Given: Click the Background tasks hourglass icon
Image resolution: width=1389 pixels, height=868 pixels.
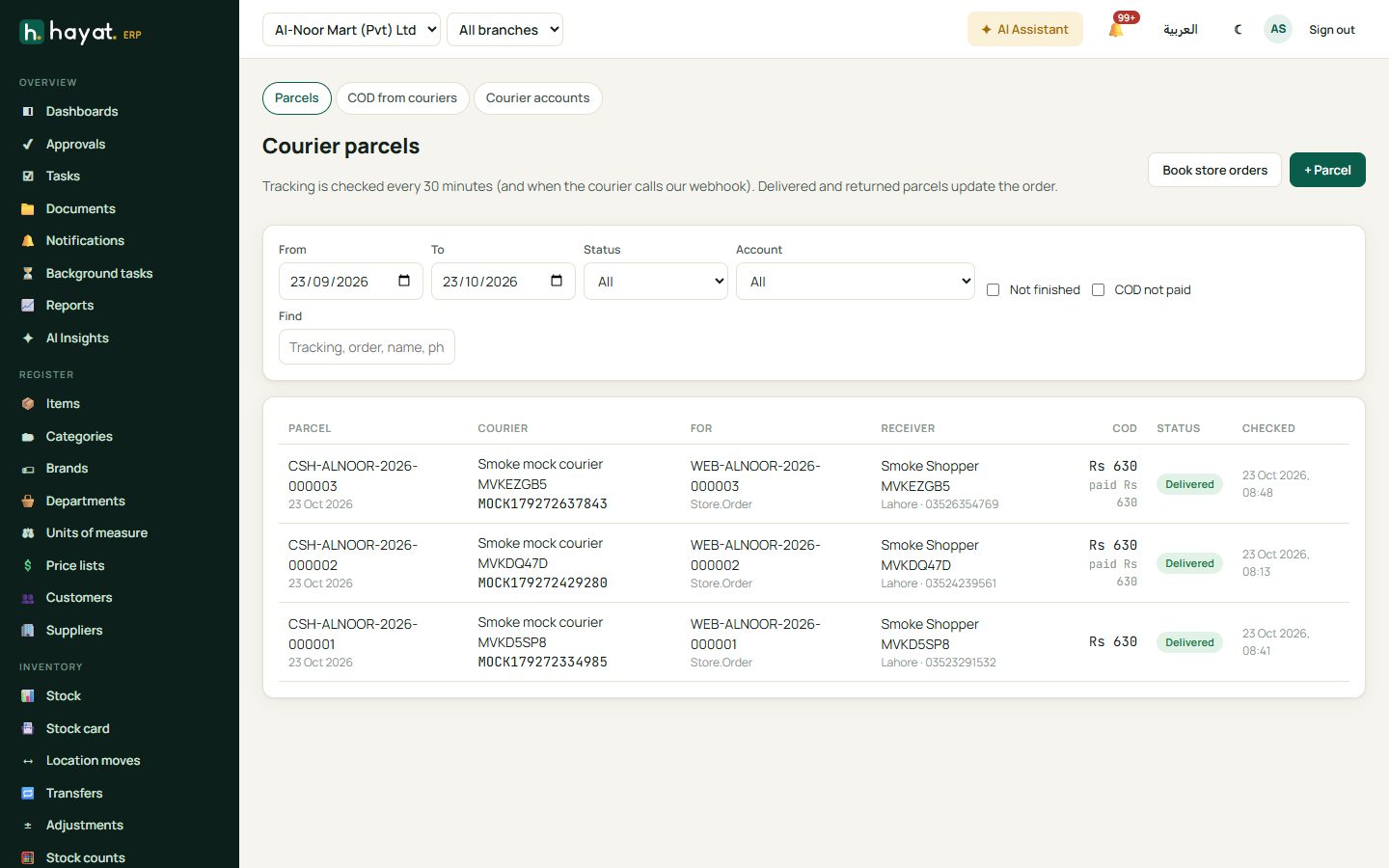Looking at the screenshot, I should tap(28, 274).
